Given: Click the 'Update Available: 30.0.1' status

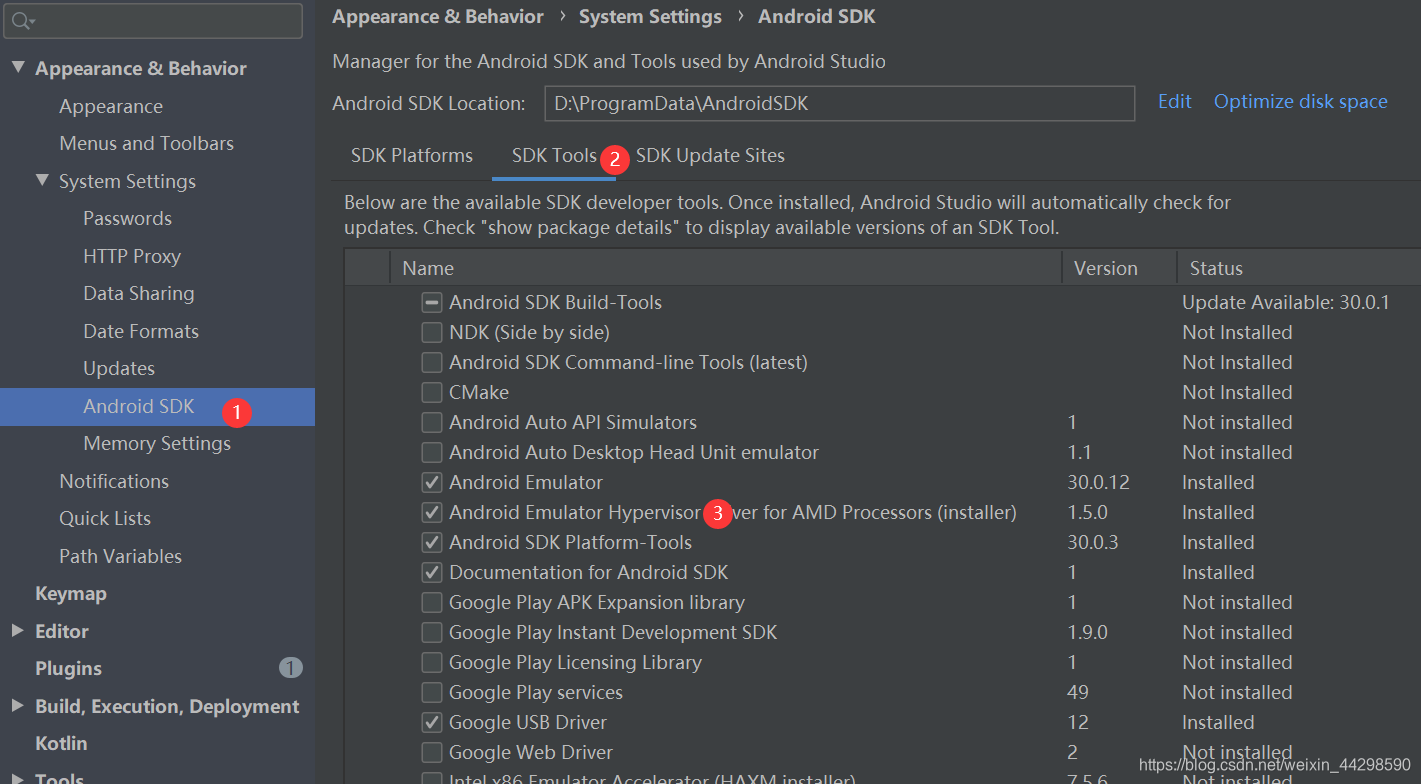Looking at the screenshot, I should click(x=1286, y=302).
